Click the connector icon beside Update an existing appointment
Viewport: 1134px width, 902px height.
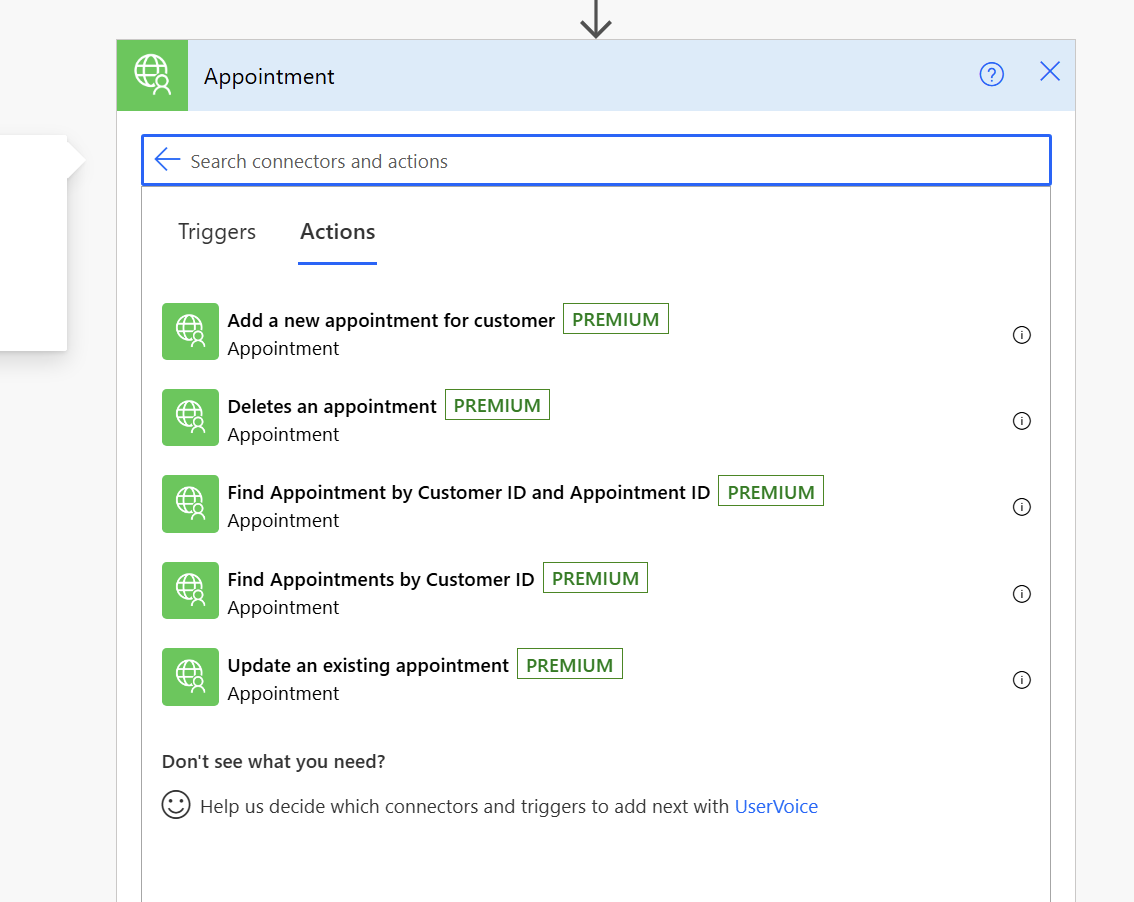[x=190, y=677]
